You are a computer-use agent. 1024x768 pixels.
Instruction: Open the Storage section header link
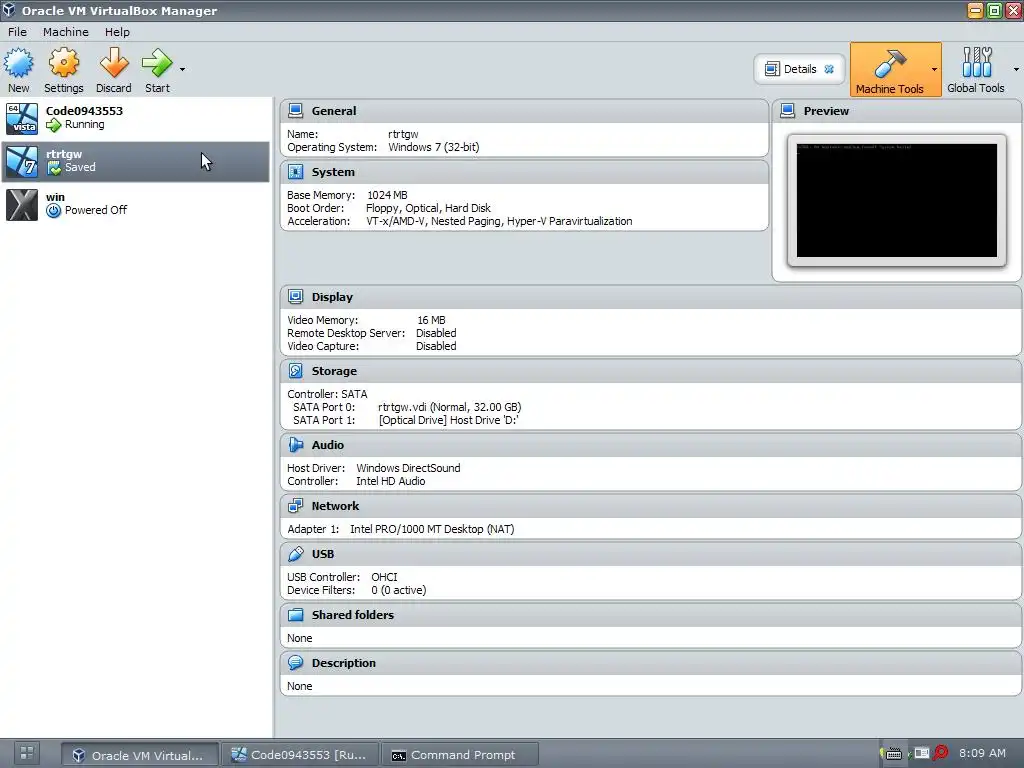click(x=334, y=371)
